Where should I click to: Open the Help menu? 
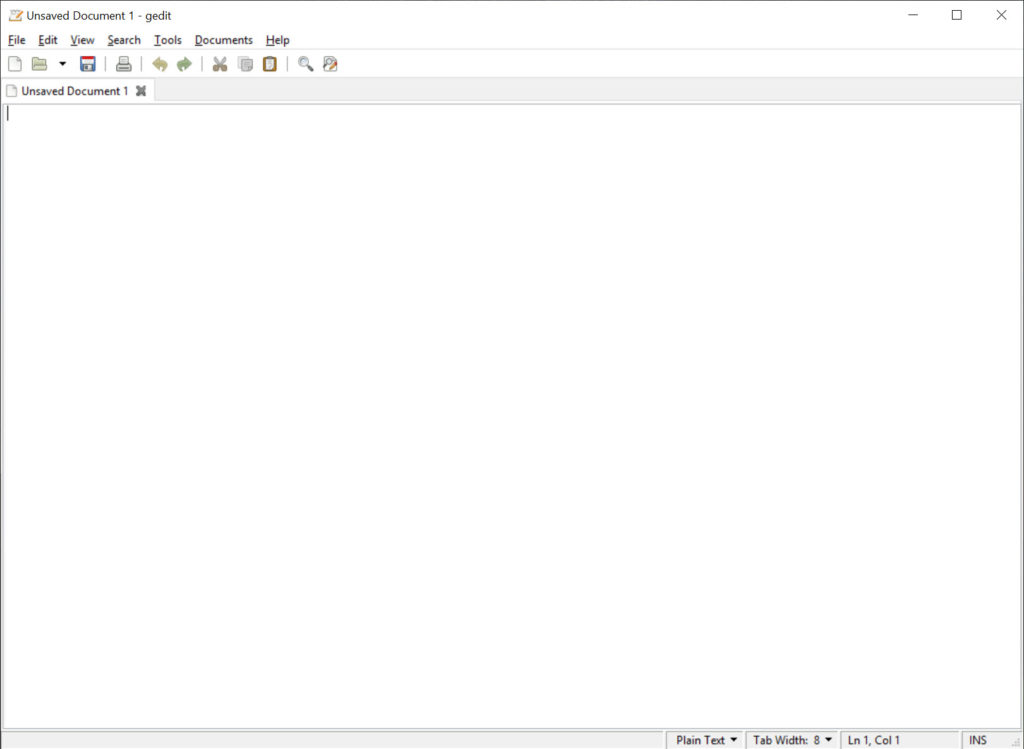[x=278, y=40]
